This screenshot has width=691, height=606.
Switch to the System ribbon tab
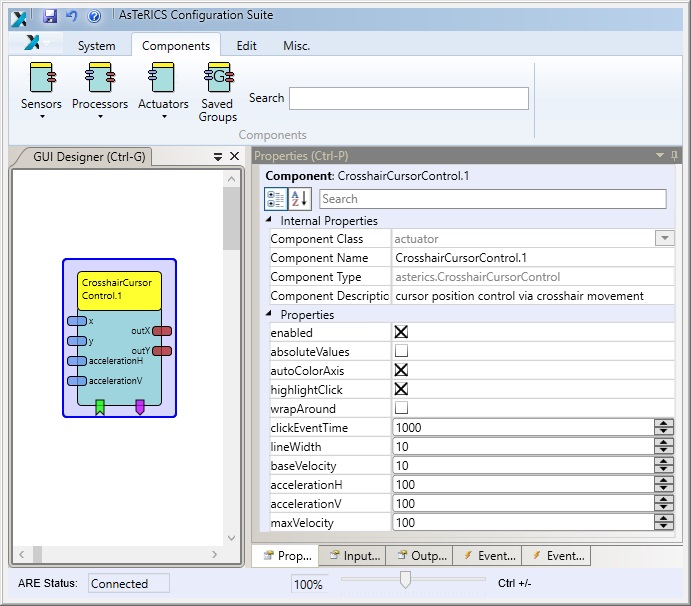click(x=97, y=46)
